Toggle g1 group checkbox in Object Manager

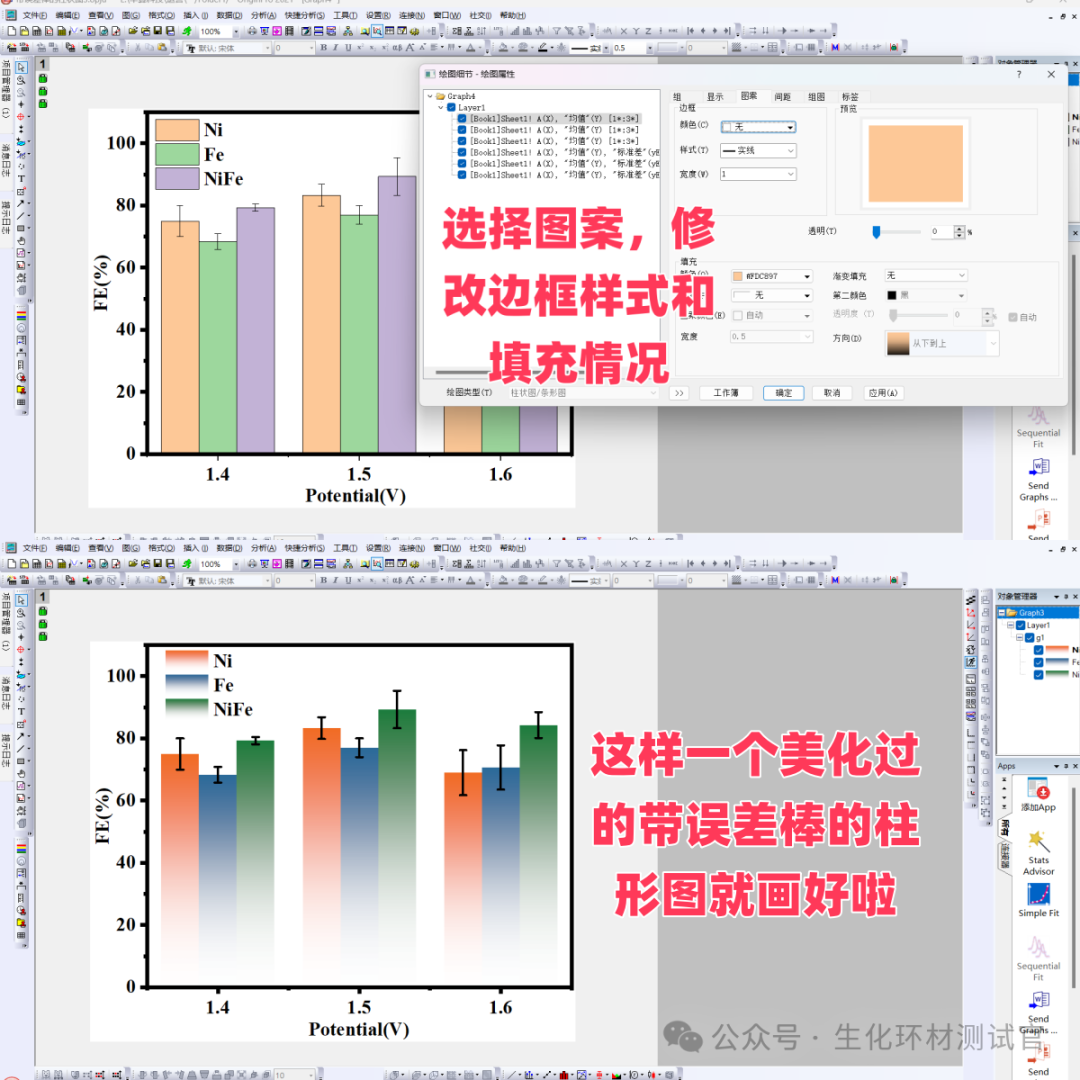click(1030, 638)
